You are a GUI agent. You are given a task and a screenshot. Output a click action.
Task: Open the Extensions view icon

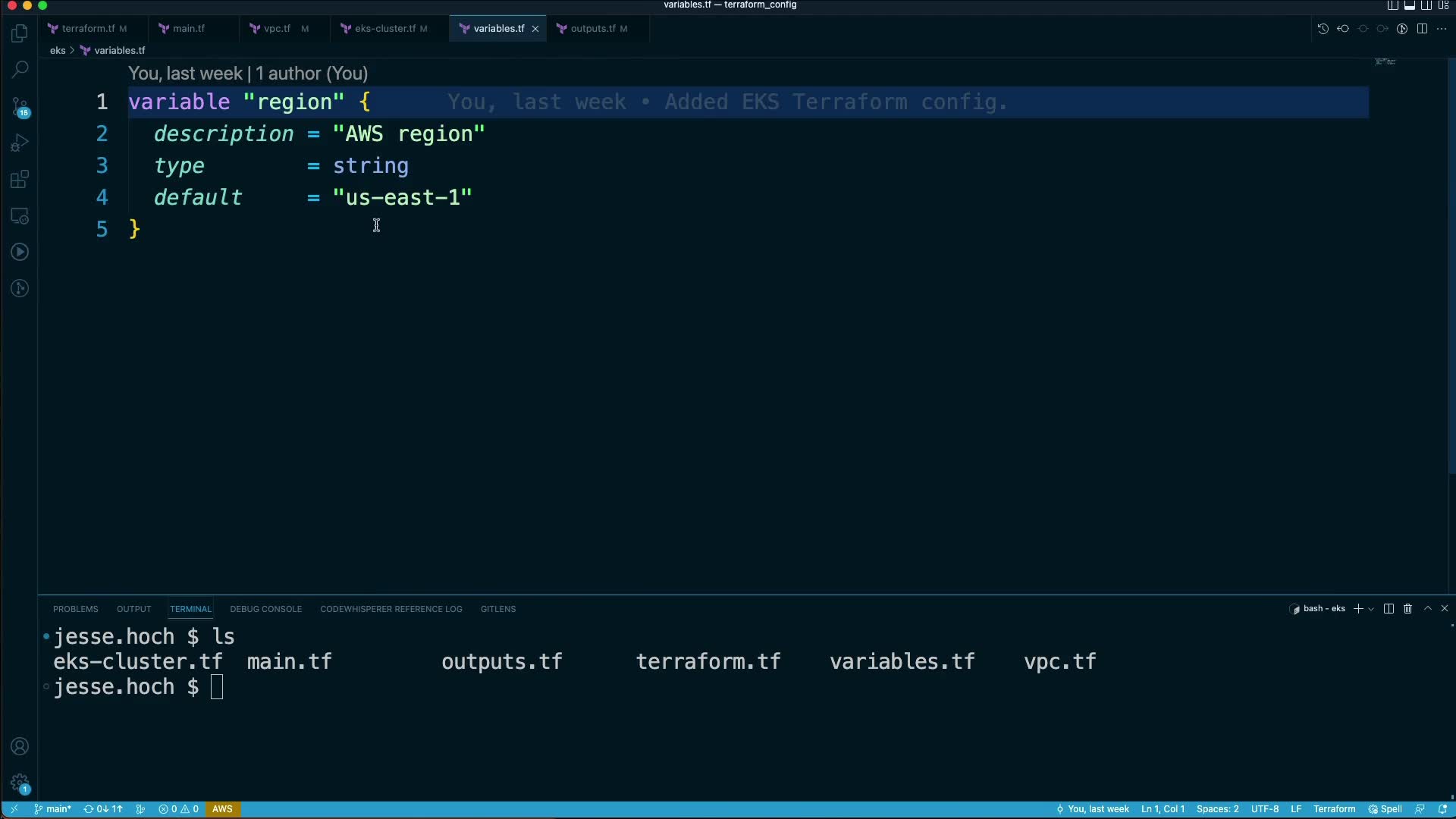[x=20, y=180]
